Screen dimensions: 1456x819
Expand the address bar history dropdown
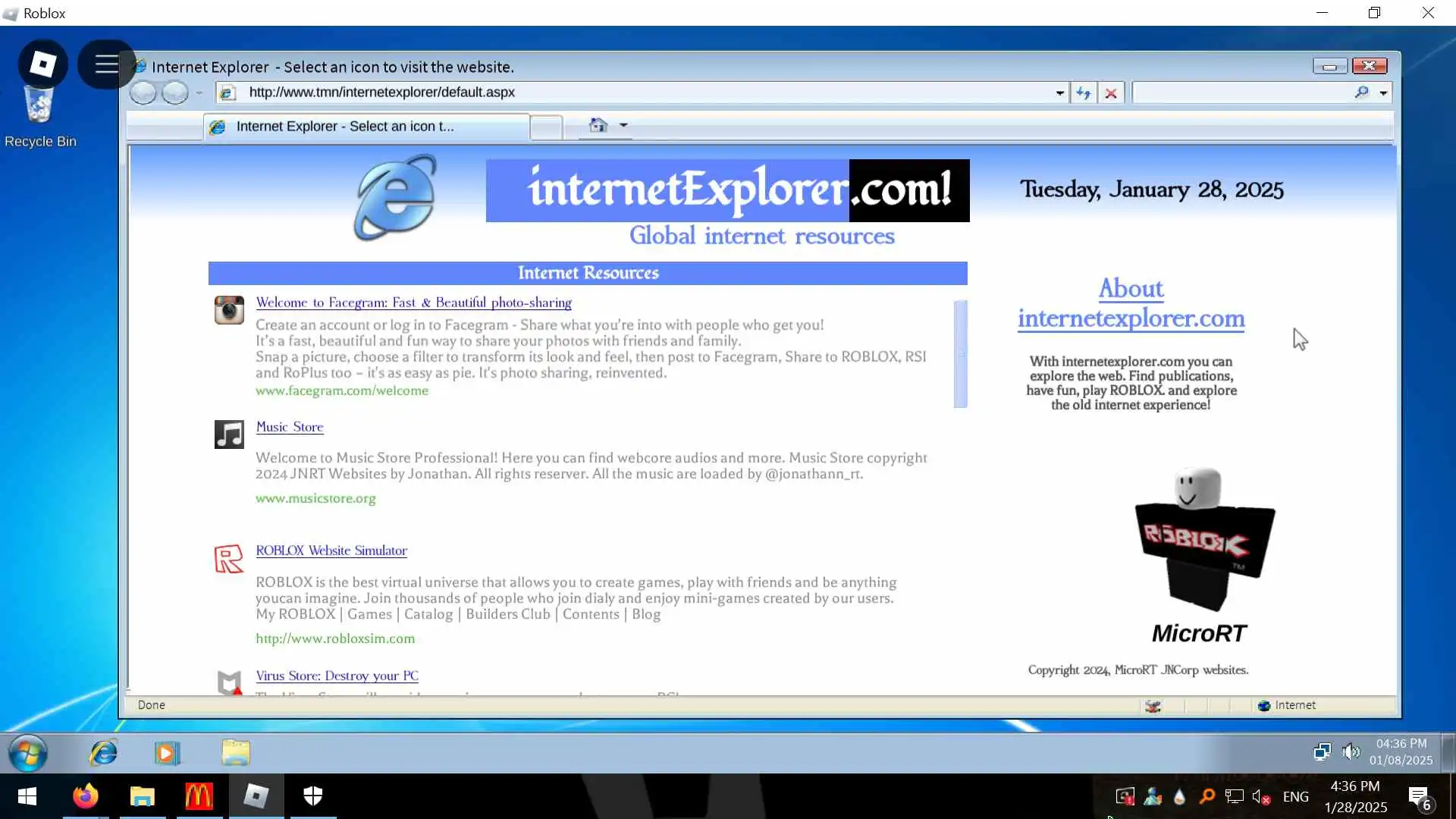click(1059, 93)
